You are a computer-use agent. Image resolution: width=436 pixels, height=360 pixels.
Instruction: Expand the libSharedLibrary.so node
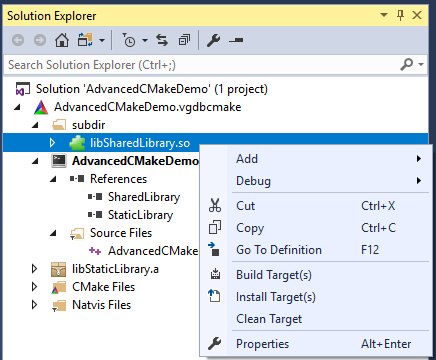(52, 143)
